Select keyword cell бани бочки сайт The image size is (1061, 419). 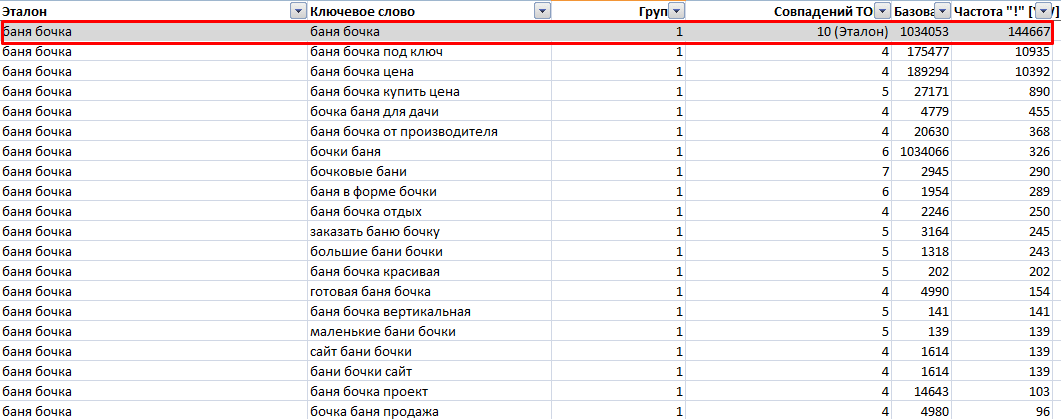tap(361, 372)
